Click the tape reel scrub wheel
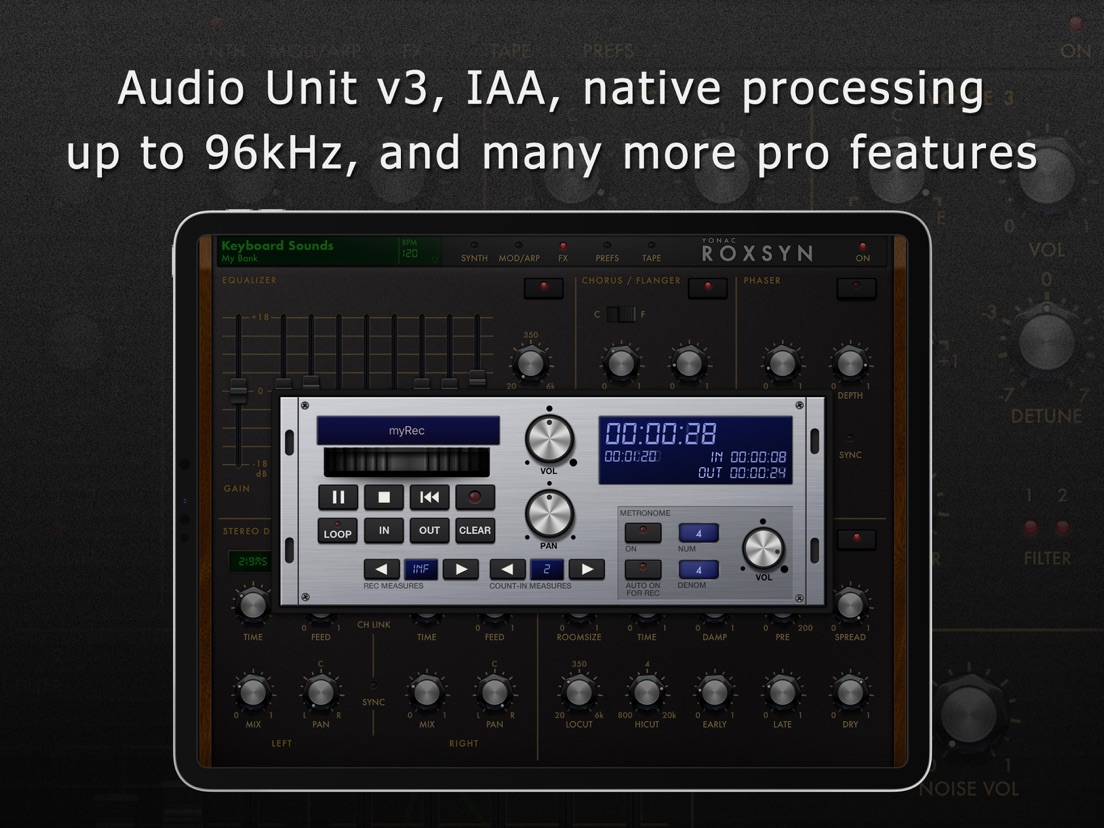The image size is (1104, 828). coord(407,463)
